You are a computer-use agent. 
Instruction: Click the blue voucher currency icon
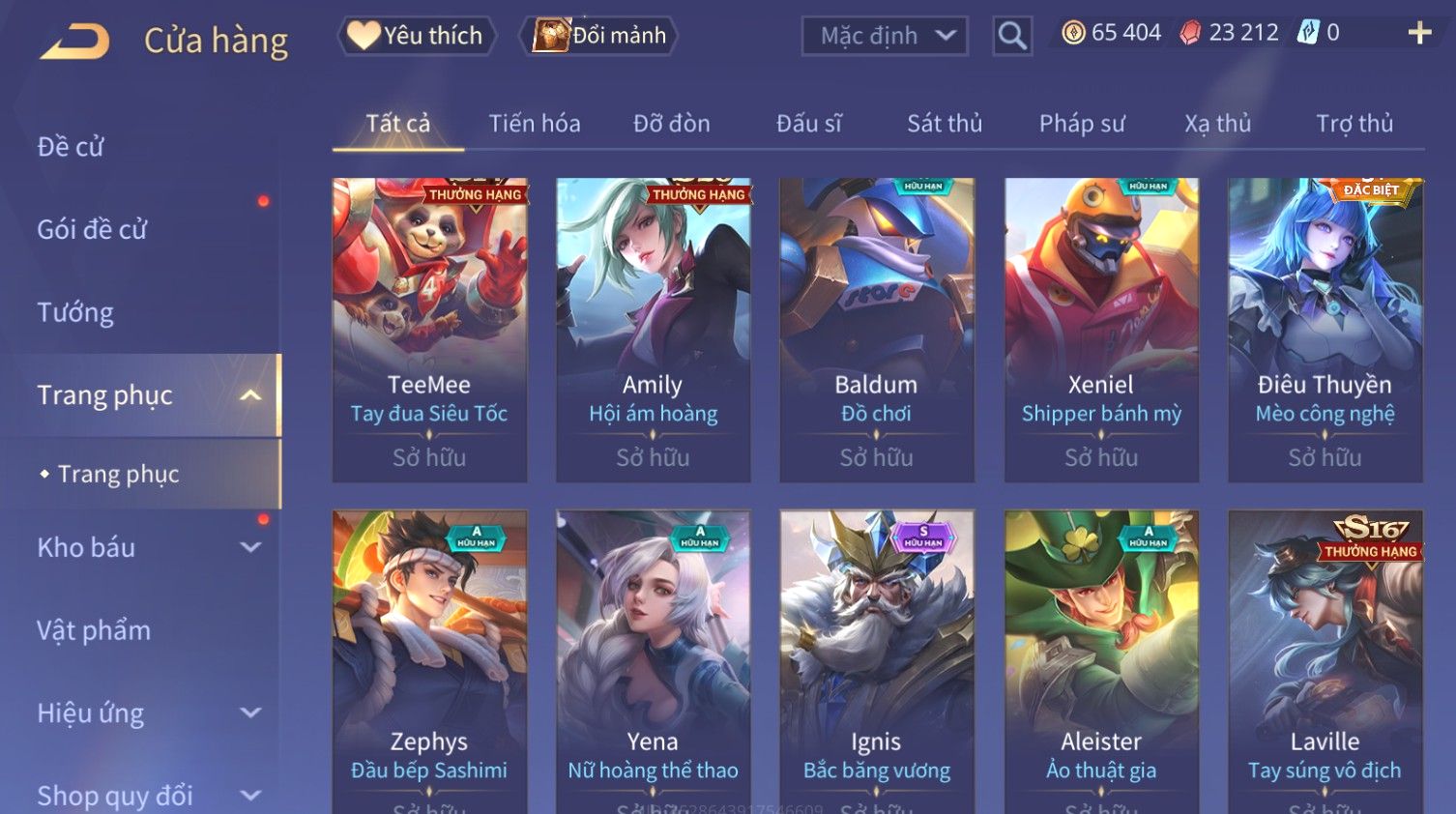coord(1308,33)
